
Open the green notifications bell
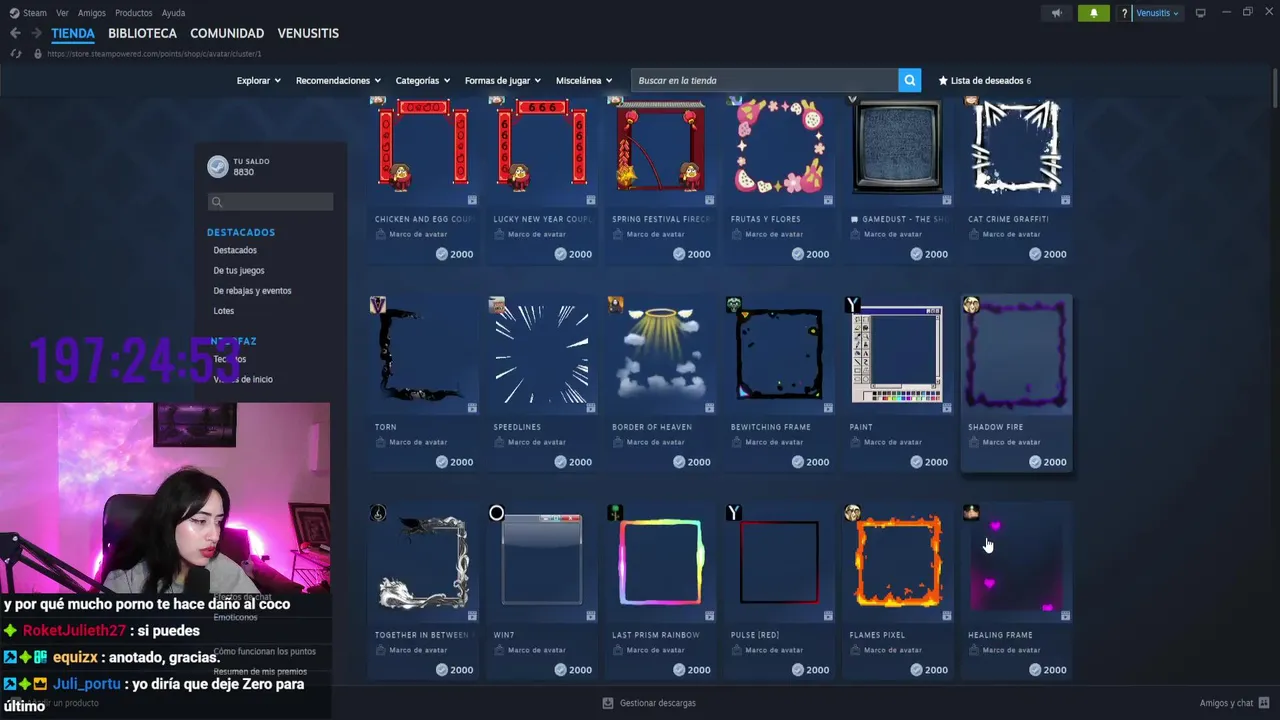(1093, 13)
